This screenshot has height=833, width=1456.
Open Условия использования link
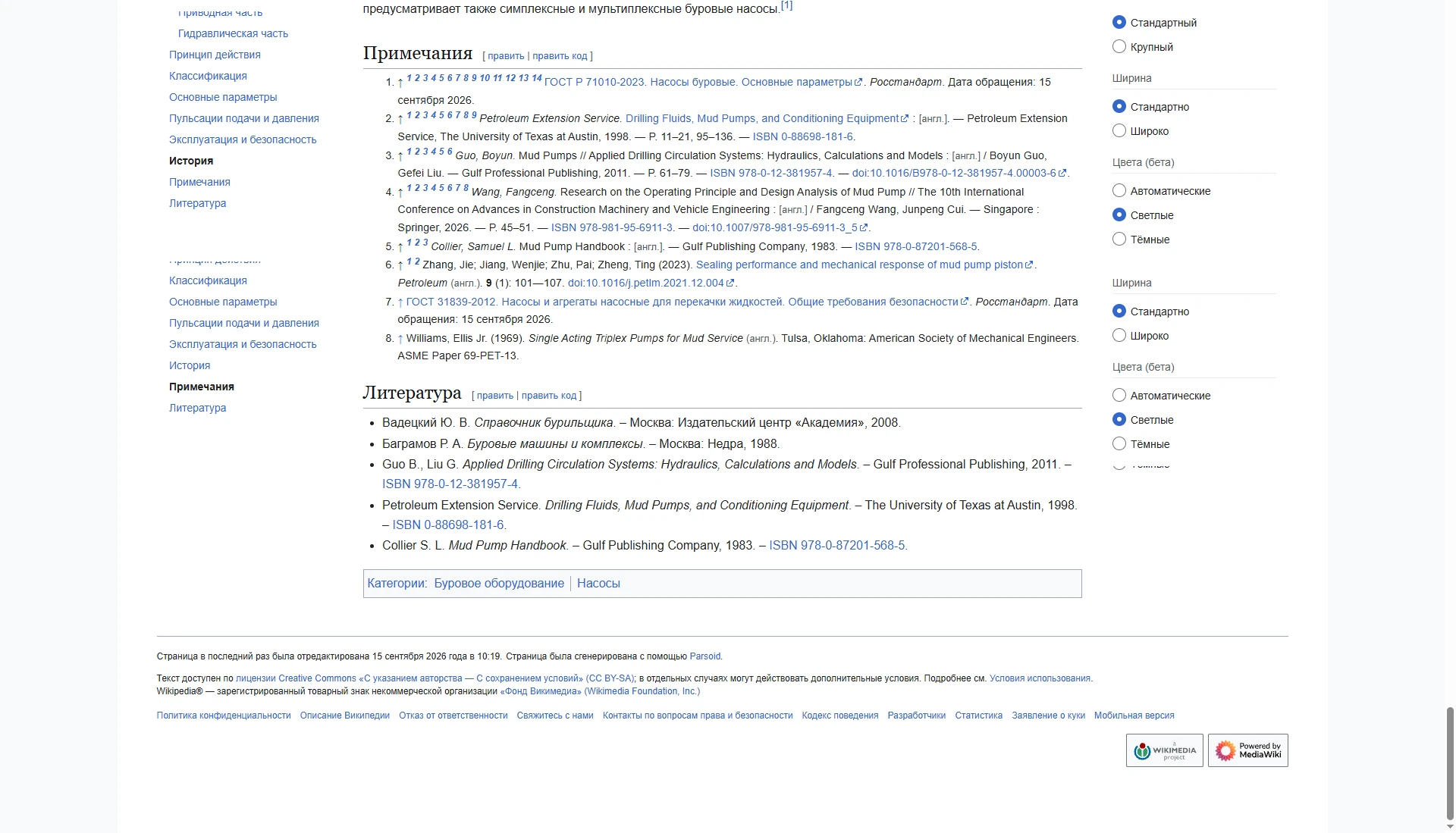(1040, 678)
